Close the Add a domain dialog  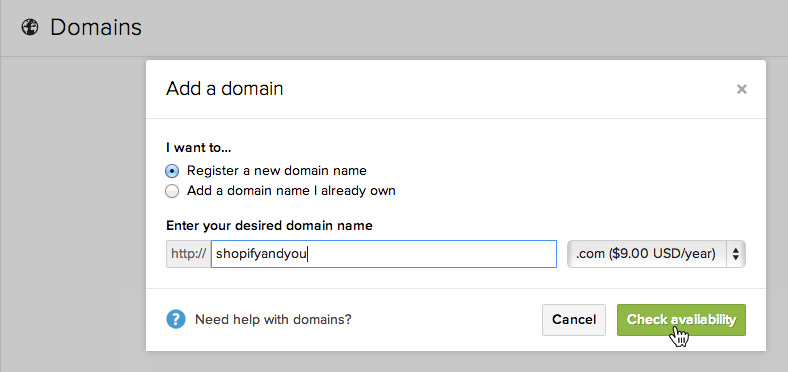741,89
